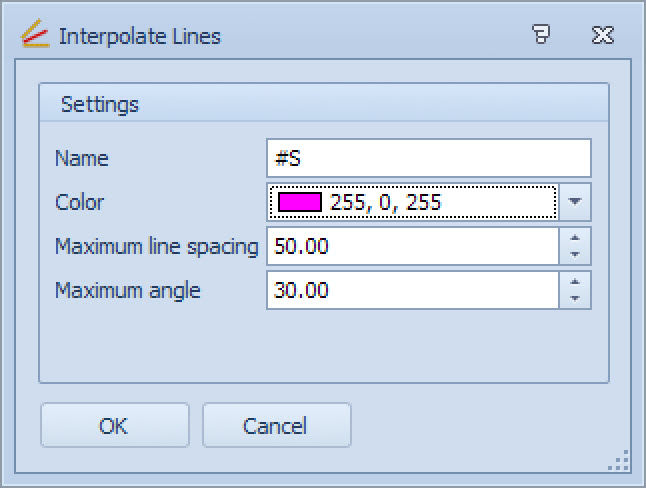Click the Maximum line spacing label

tap(157, 246)
